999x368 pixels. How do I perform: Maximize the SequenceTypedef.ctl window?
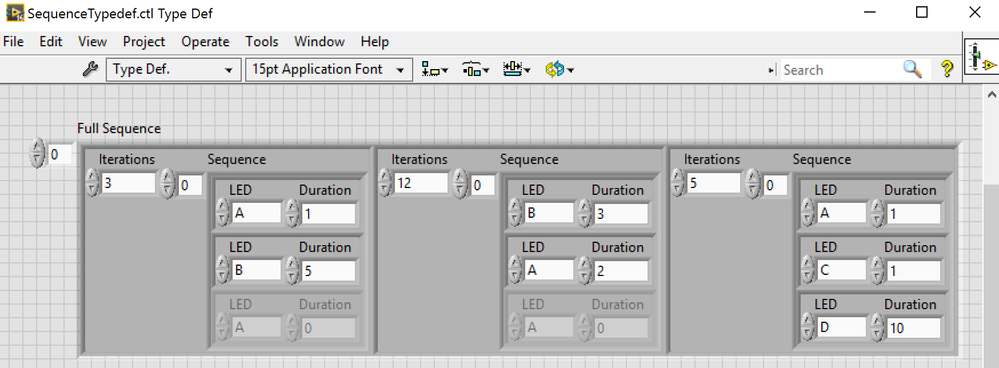pyautogui.click(x=921, y=12)
